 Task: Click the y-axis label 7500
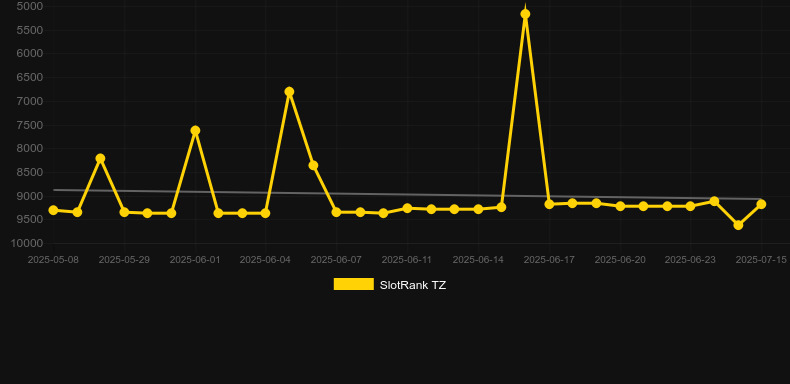coord(29,124)
